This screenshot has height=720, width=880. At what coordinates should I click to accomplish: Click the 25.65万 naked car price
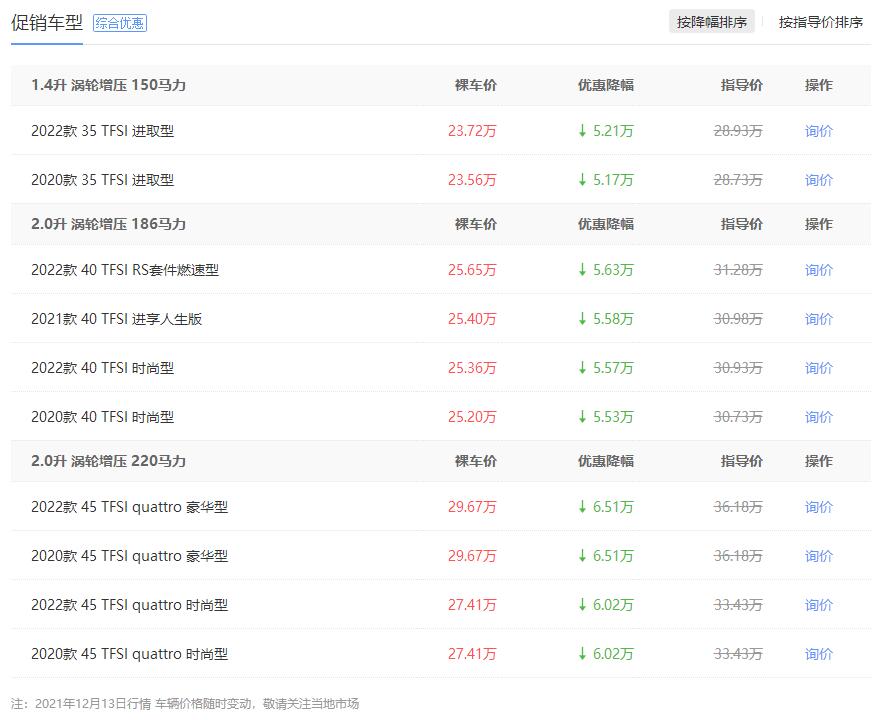click(x=472, y=270)
